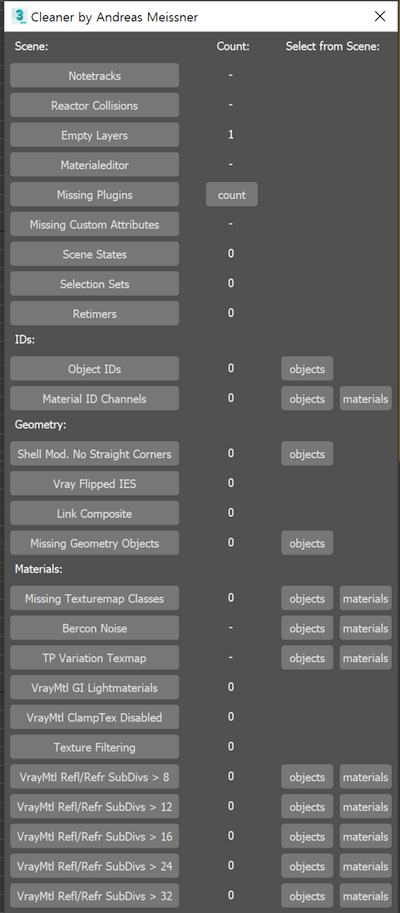Select materials with SubDivs > 24
This screenshot has width=400, height=913.
pyautogui.click(x=366, y=865)
